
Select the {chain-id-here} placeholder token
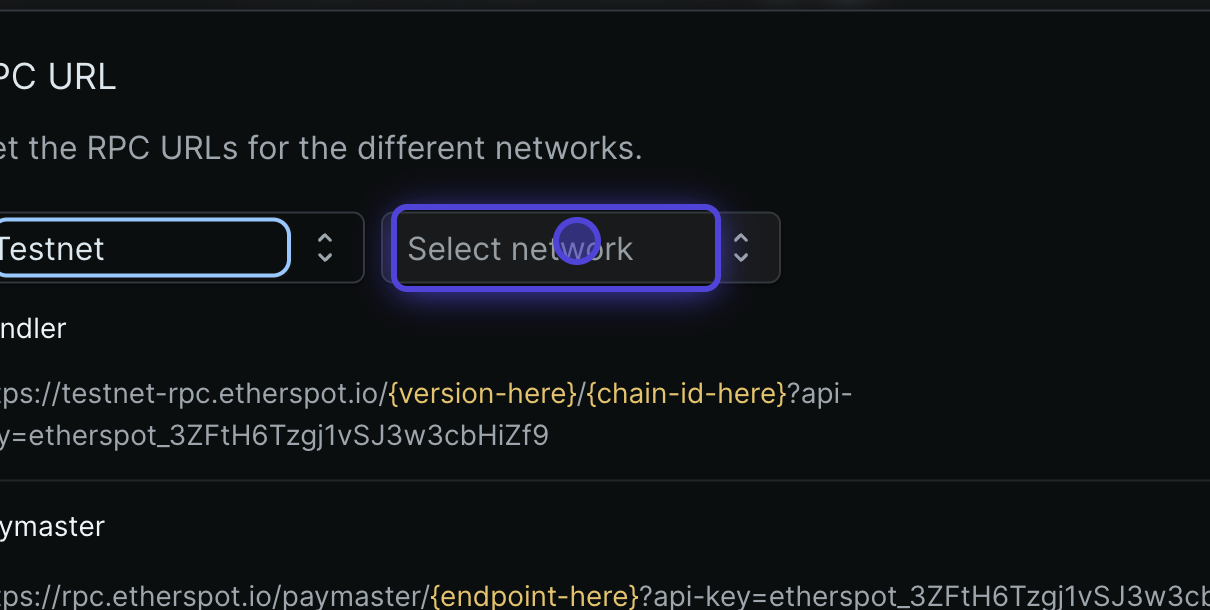pyautogui.click(x=686, y=393)
